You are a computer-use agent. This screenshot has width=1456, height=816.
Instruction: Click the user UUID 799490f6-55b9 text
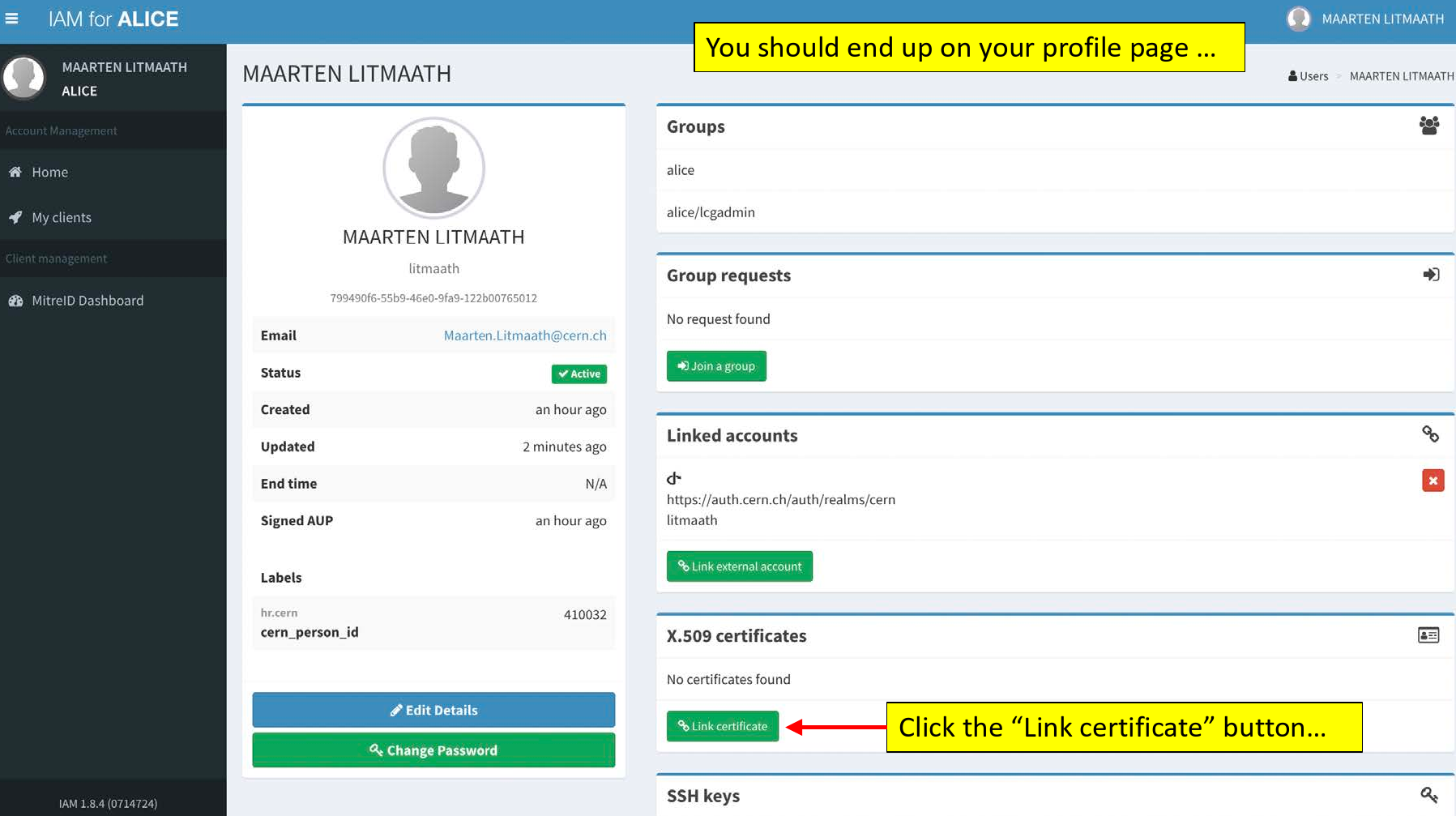coord(433,298)
